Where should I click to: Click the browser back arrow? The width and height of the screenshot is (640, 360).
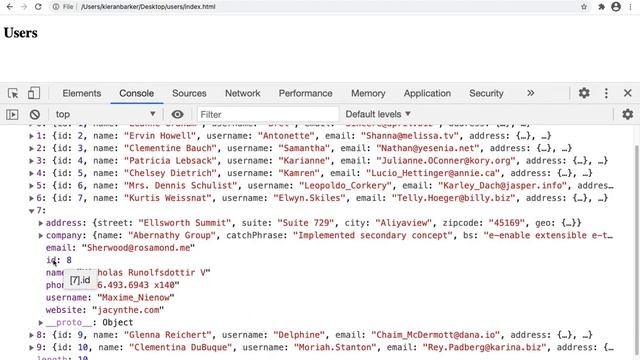pos(10,7)
